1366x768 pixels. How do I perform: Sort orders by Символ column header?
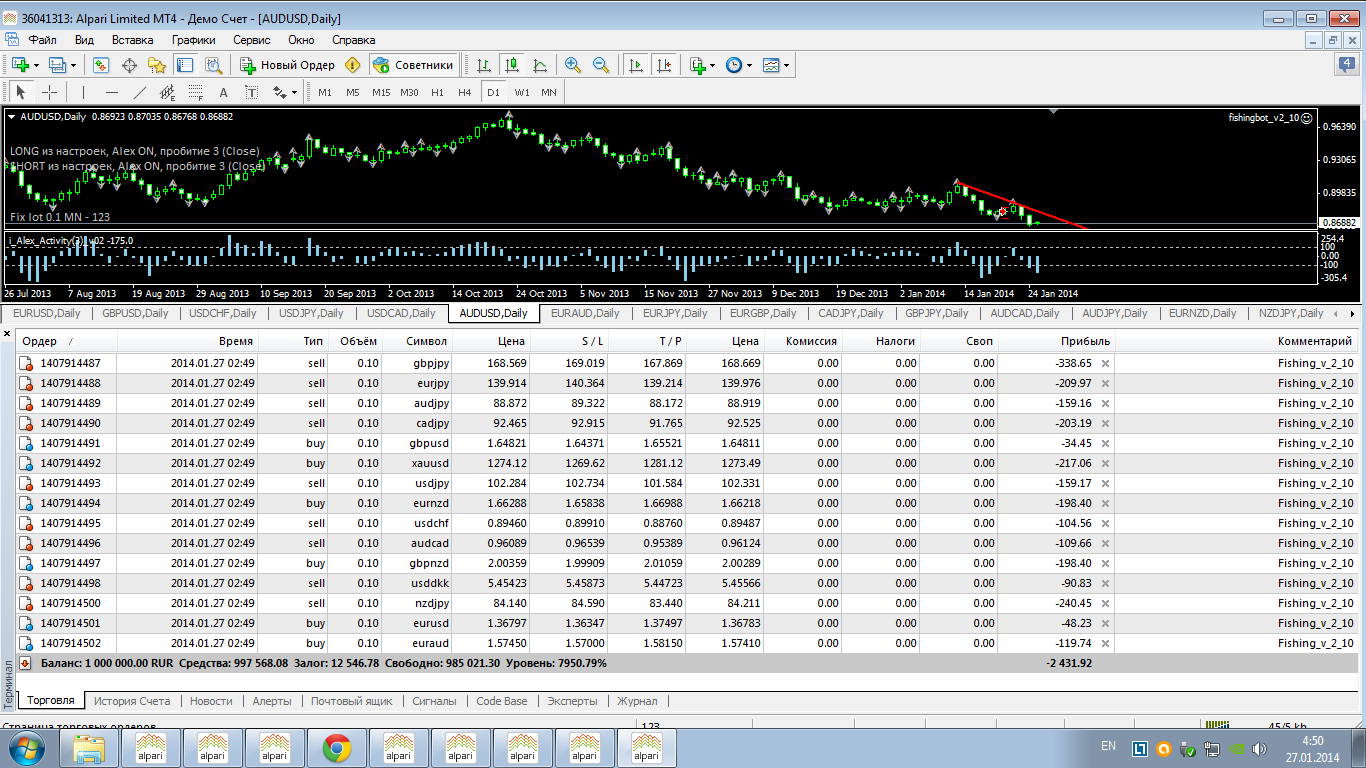click(418, 341)
